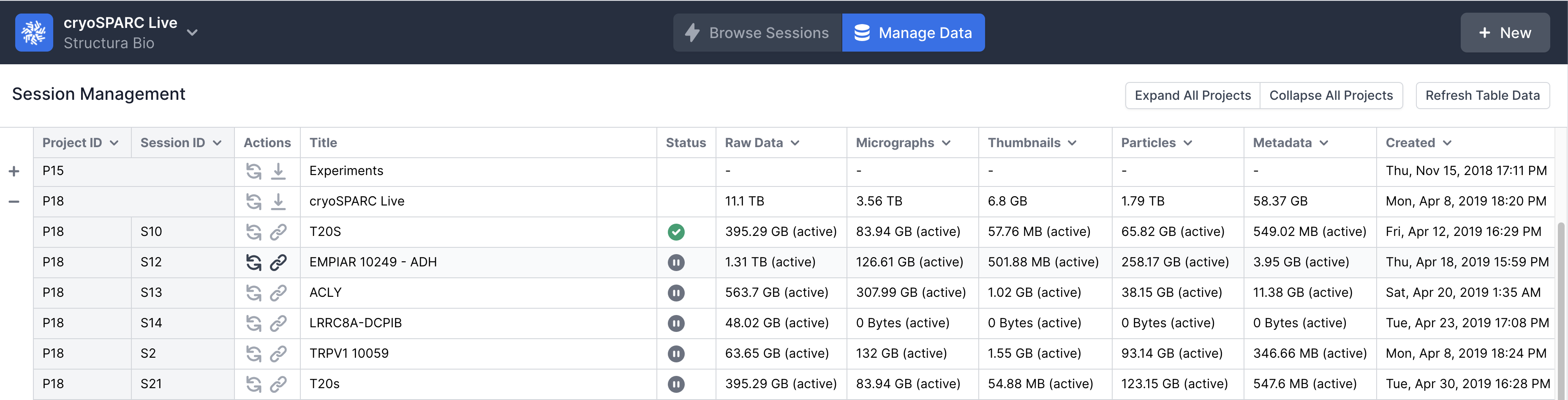Click the database icon in Manage Data

(862, 32)
